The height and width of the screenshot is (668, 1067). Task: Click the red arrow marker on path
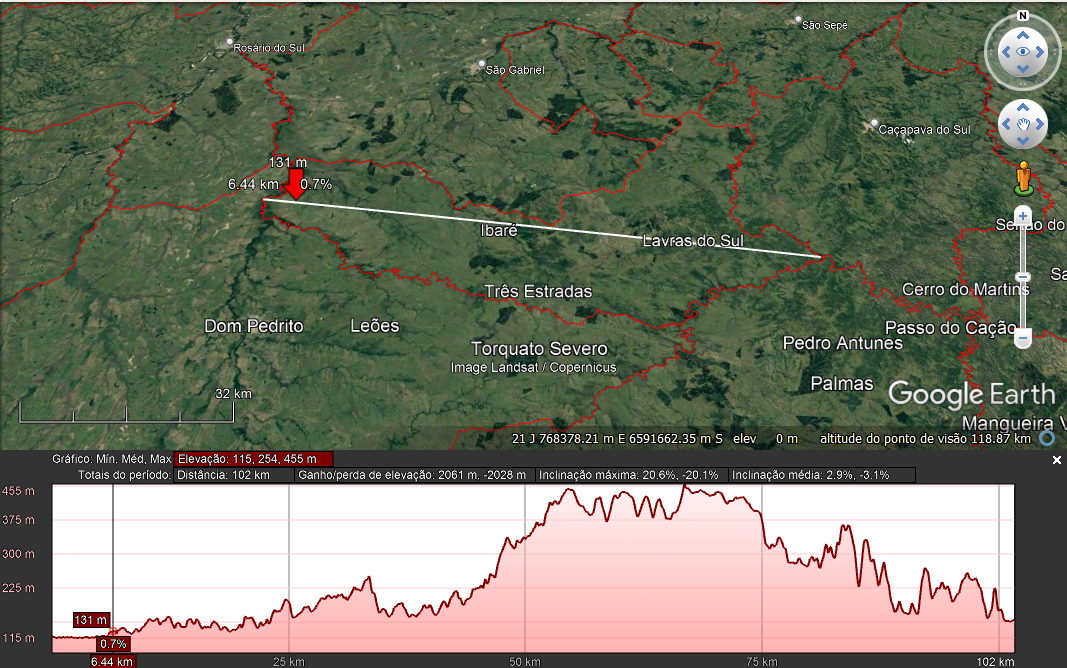tap(294, 184)
